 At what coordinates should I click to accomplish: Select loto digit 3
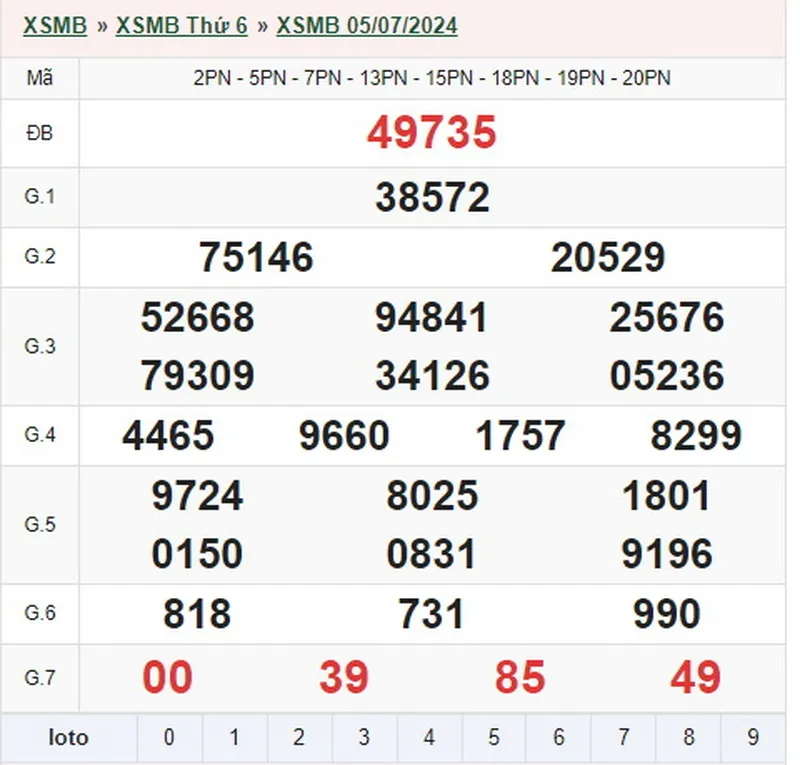[364, 738]
